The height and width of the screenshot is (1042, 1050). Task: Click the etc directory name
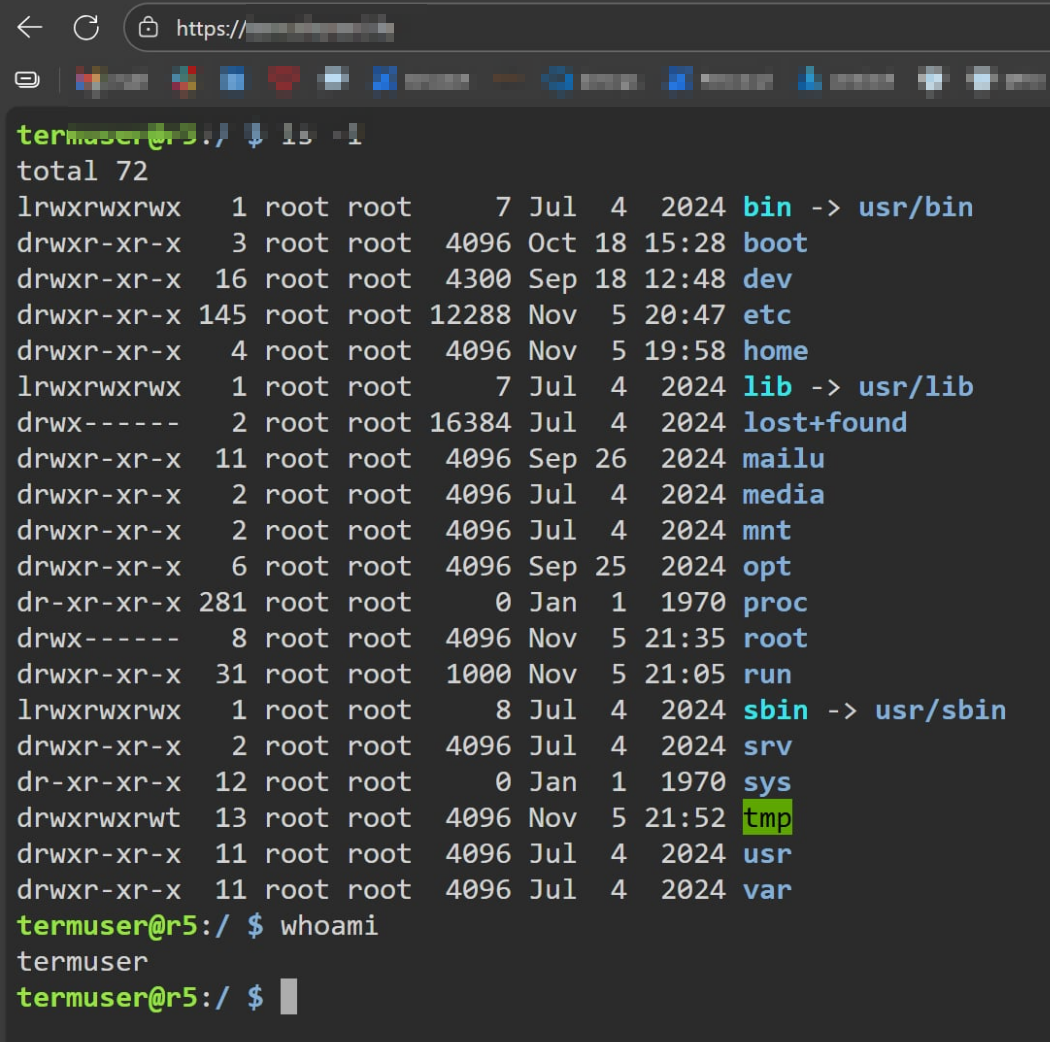coord(767,315)
